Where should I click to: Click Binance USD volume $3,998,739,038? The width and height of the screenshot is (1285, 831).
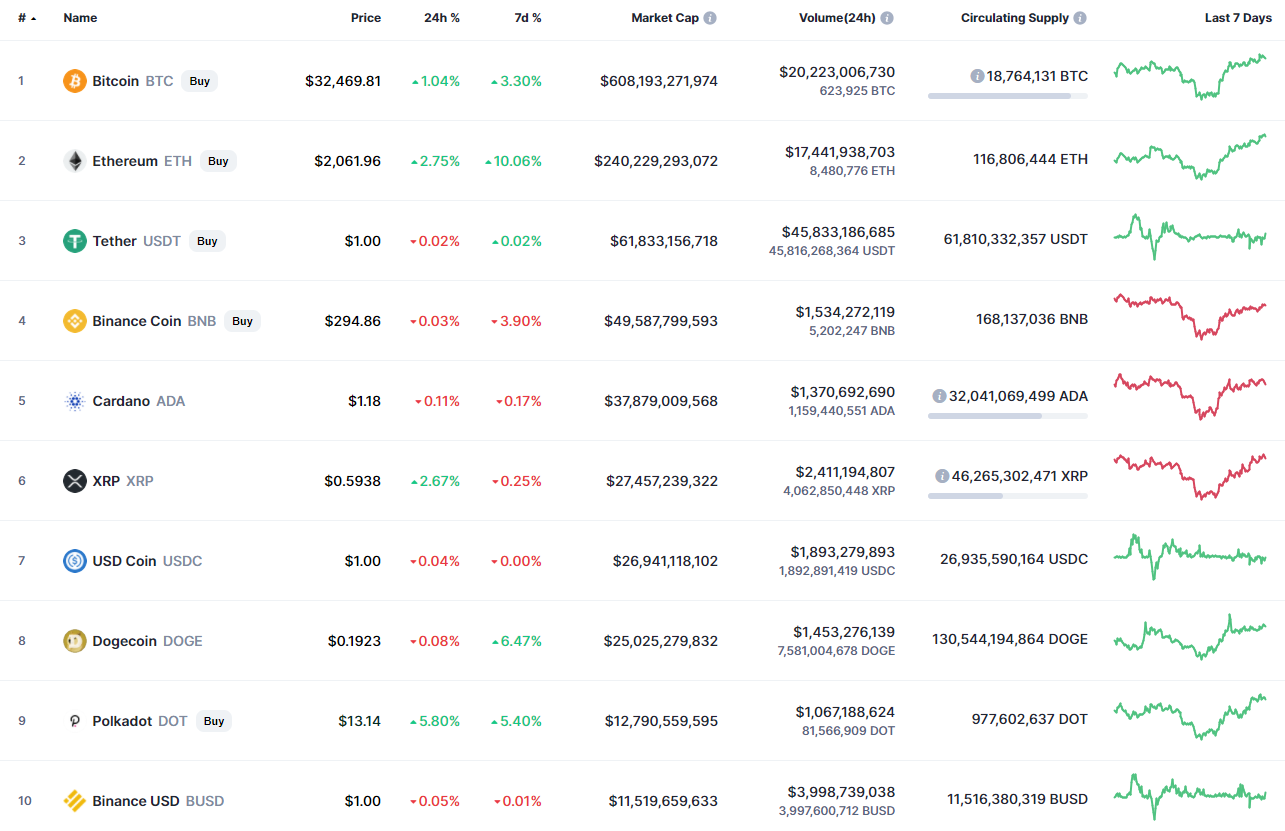[842, 792]
